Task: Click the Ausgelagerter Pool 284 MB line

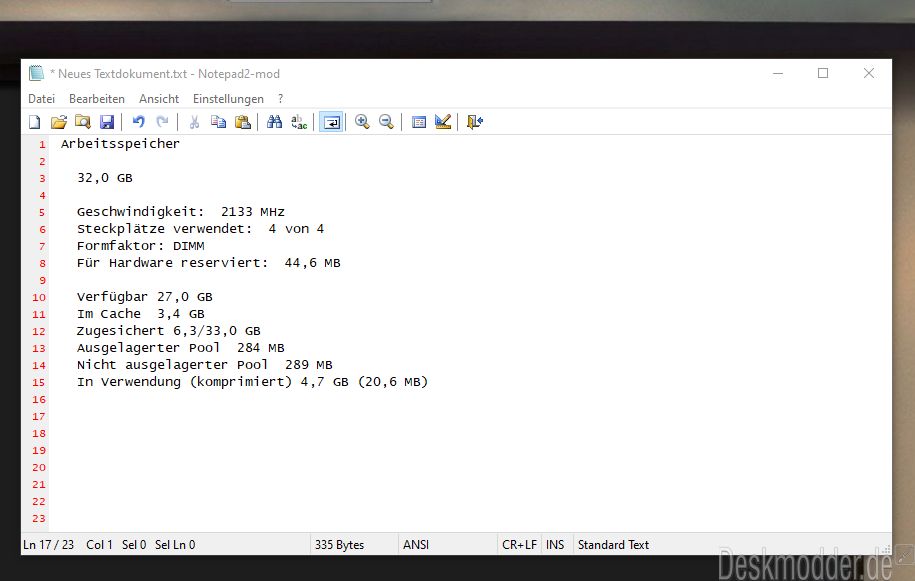Action: coord(180,348)
